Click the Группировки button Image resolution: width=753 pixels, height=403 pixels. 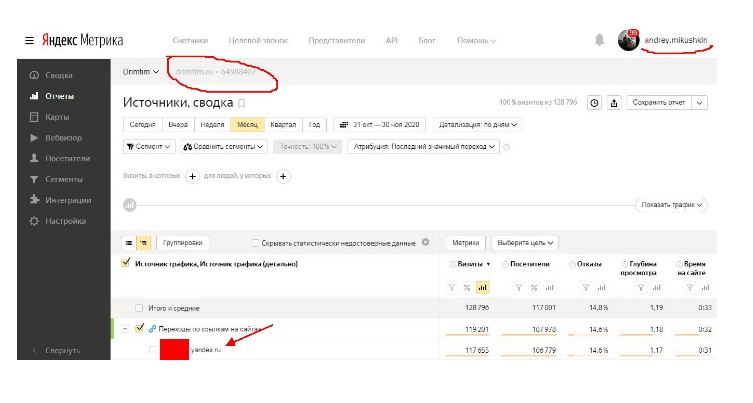pos(182,243)
